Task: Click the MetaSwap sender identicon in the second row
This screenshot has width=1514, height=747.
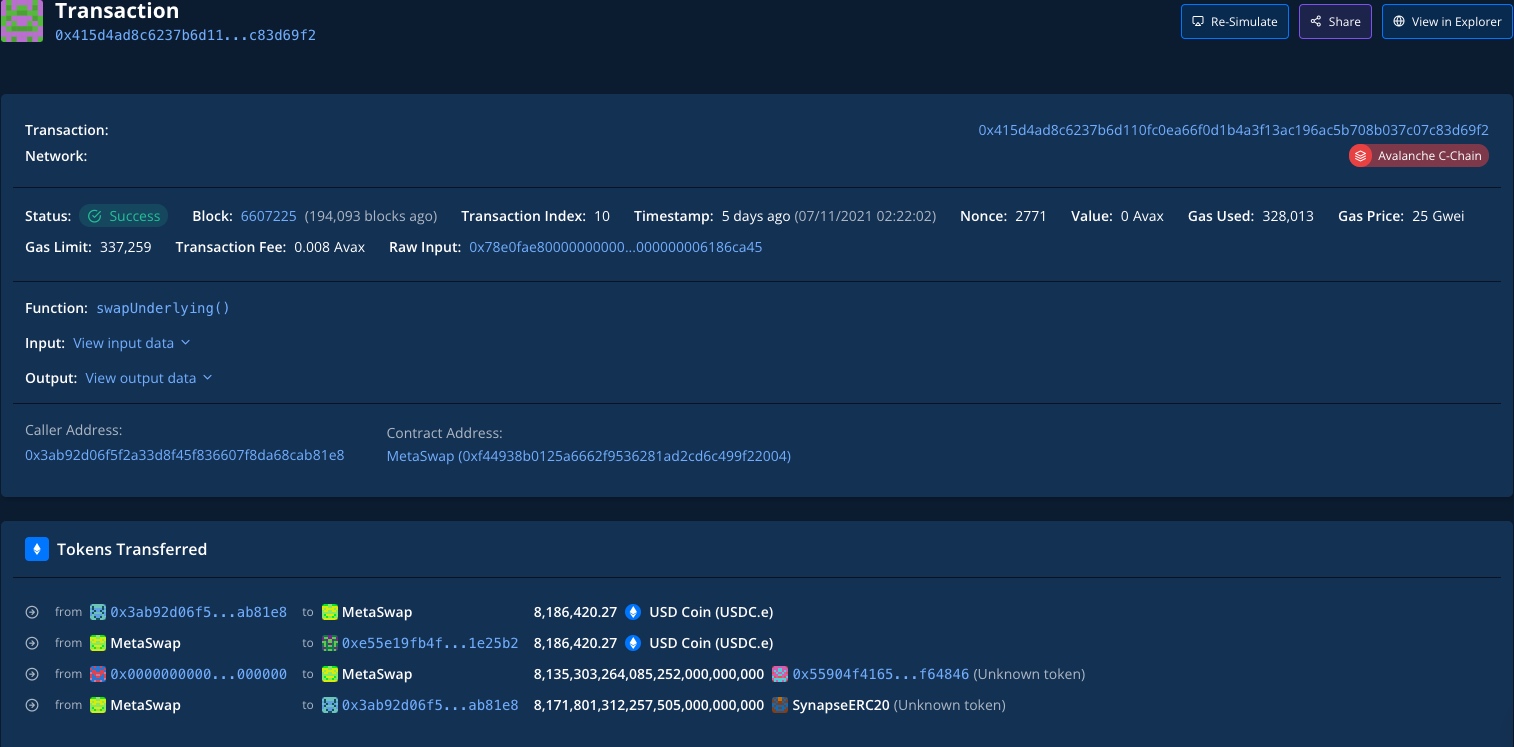Action: pos(98,643)
